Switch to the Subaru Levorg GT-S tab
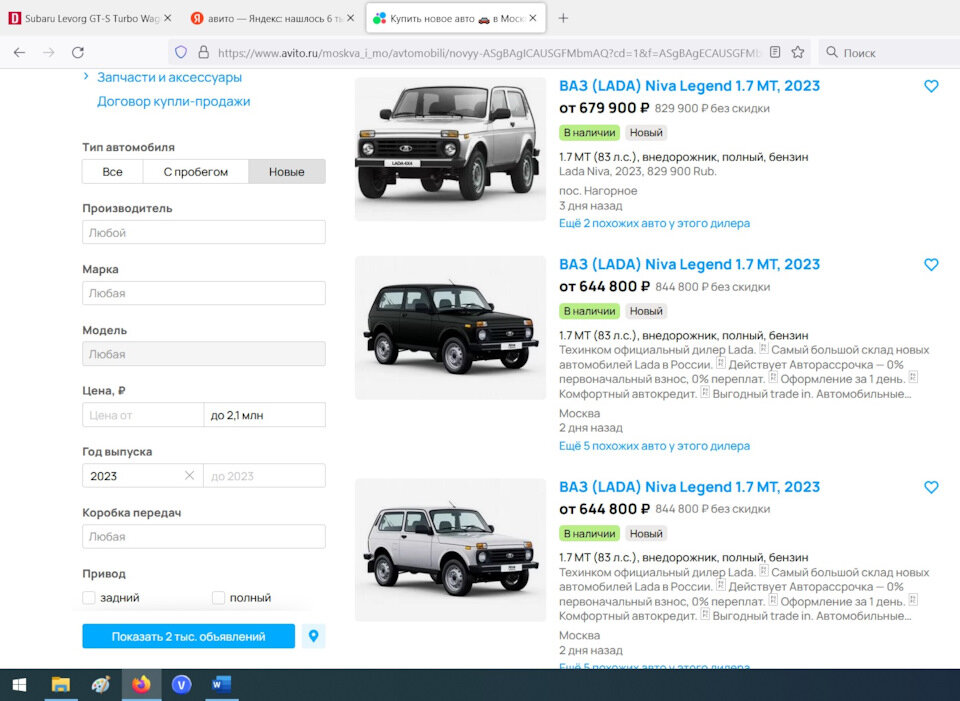This screenshot has width=960, height=701. [x=92, y=18]
